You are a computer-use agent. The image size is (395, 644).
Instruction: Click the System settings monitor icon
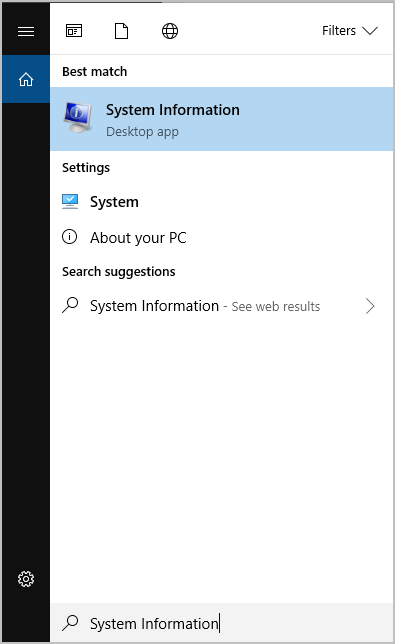[x=70, y=202]
